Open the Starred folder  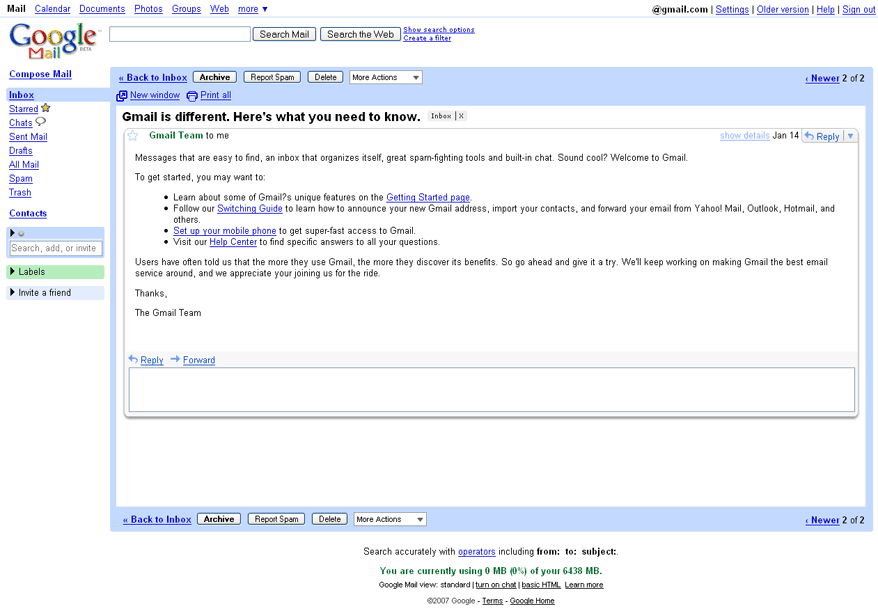pyautogui.click(x=24, y=109)
